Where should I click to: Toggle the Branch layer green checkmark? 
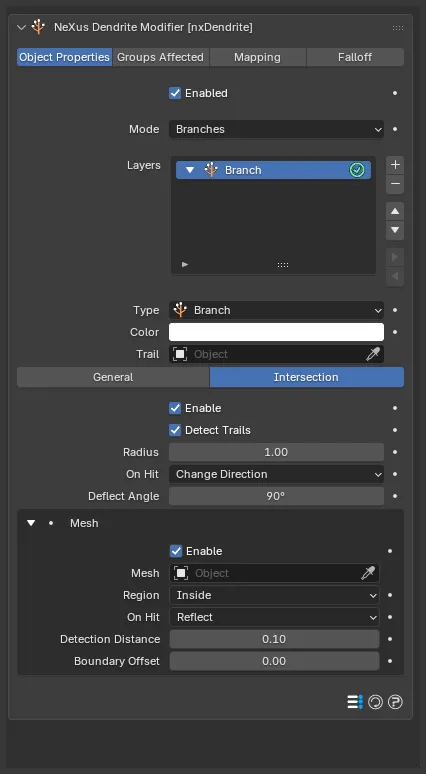coord(357,170)
